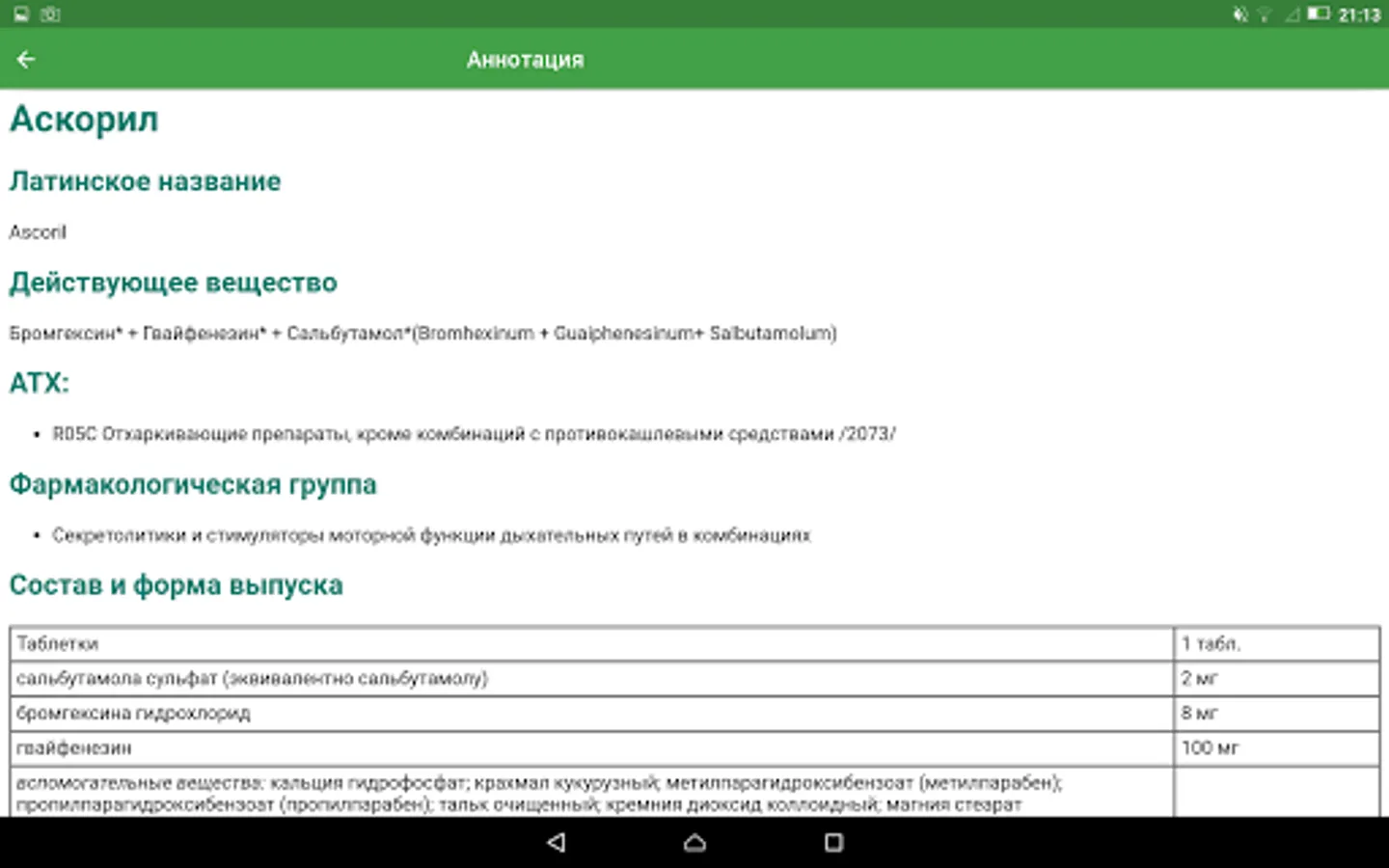Screen dimensions: 1389x868
Task: Select the Аннотация header title
Action: tap(526, 60)
